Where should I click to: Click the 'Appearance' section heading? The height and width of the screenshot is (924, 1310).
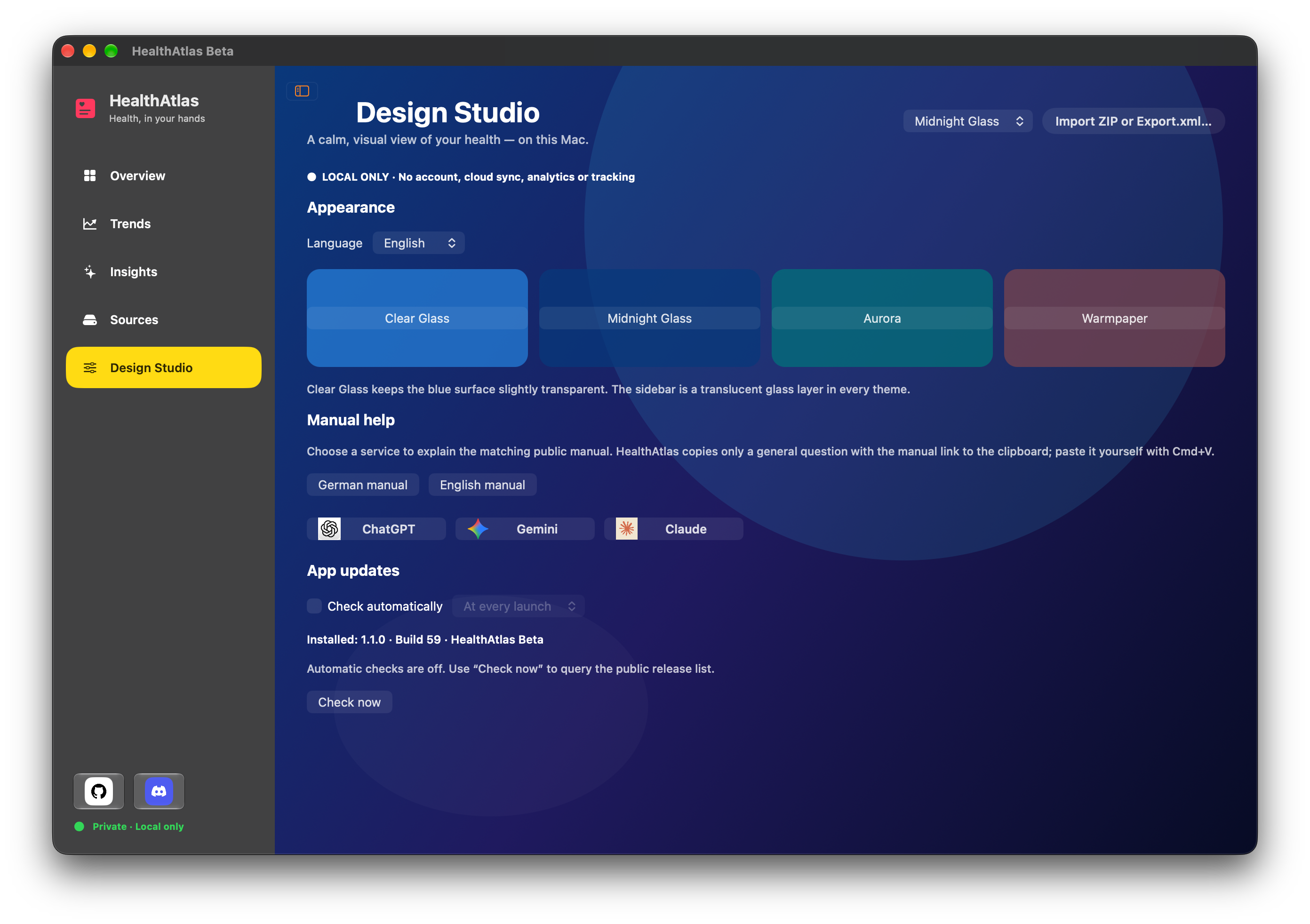click(351, 207)
